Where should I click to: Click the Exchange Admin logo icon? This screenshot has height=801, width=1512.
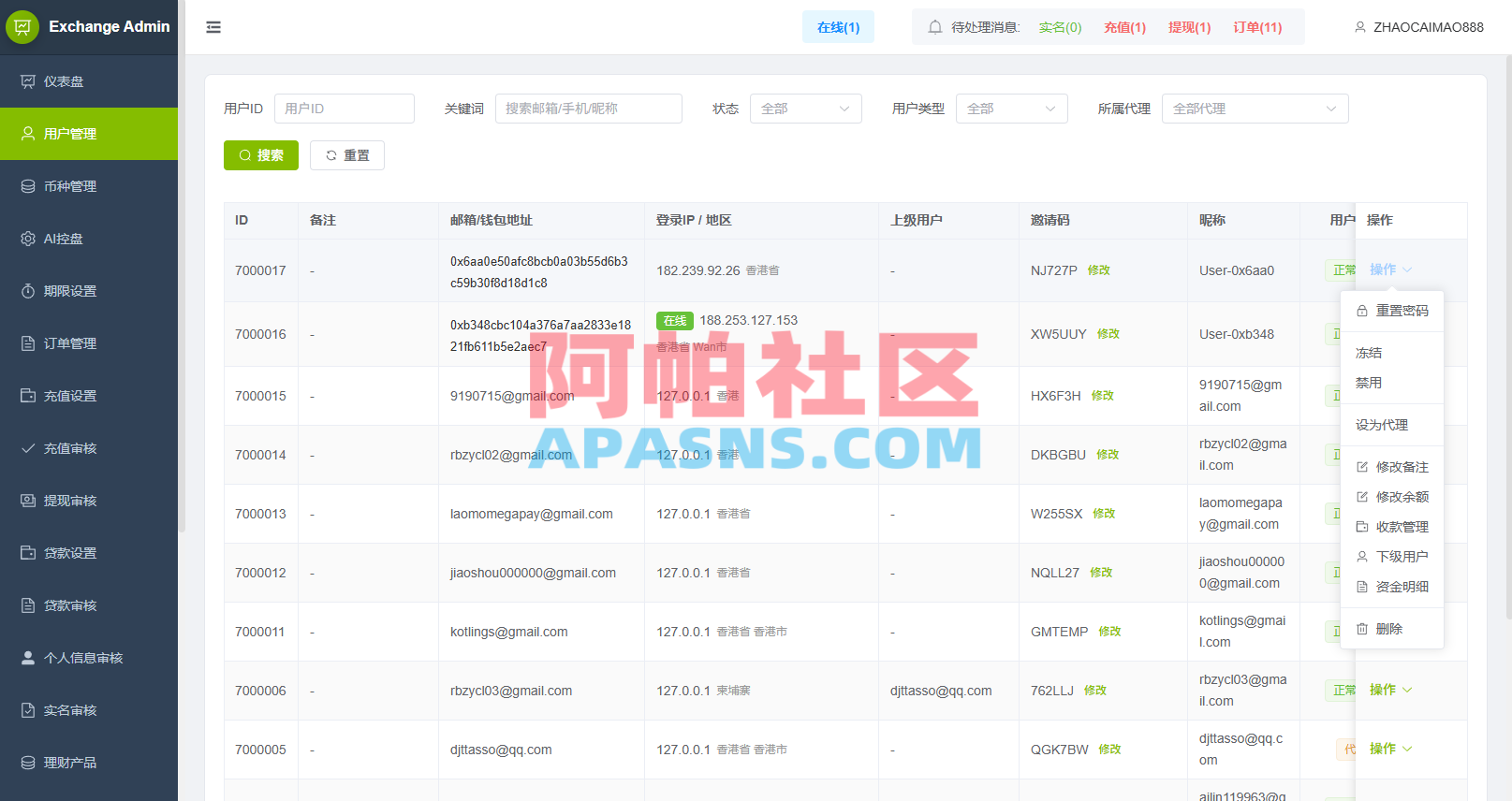(22, 27)
